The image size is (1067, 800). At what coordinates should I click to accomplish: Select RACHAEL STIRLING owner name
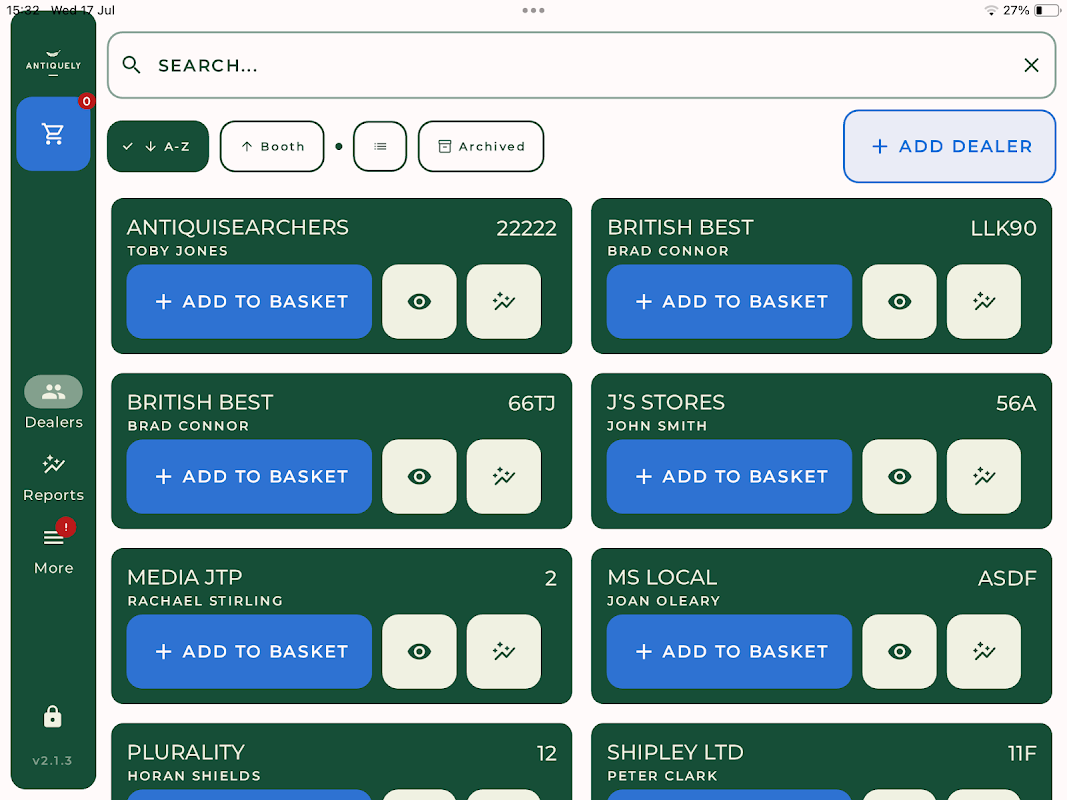205,600
